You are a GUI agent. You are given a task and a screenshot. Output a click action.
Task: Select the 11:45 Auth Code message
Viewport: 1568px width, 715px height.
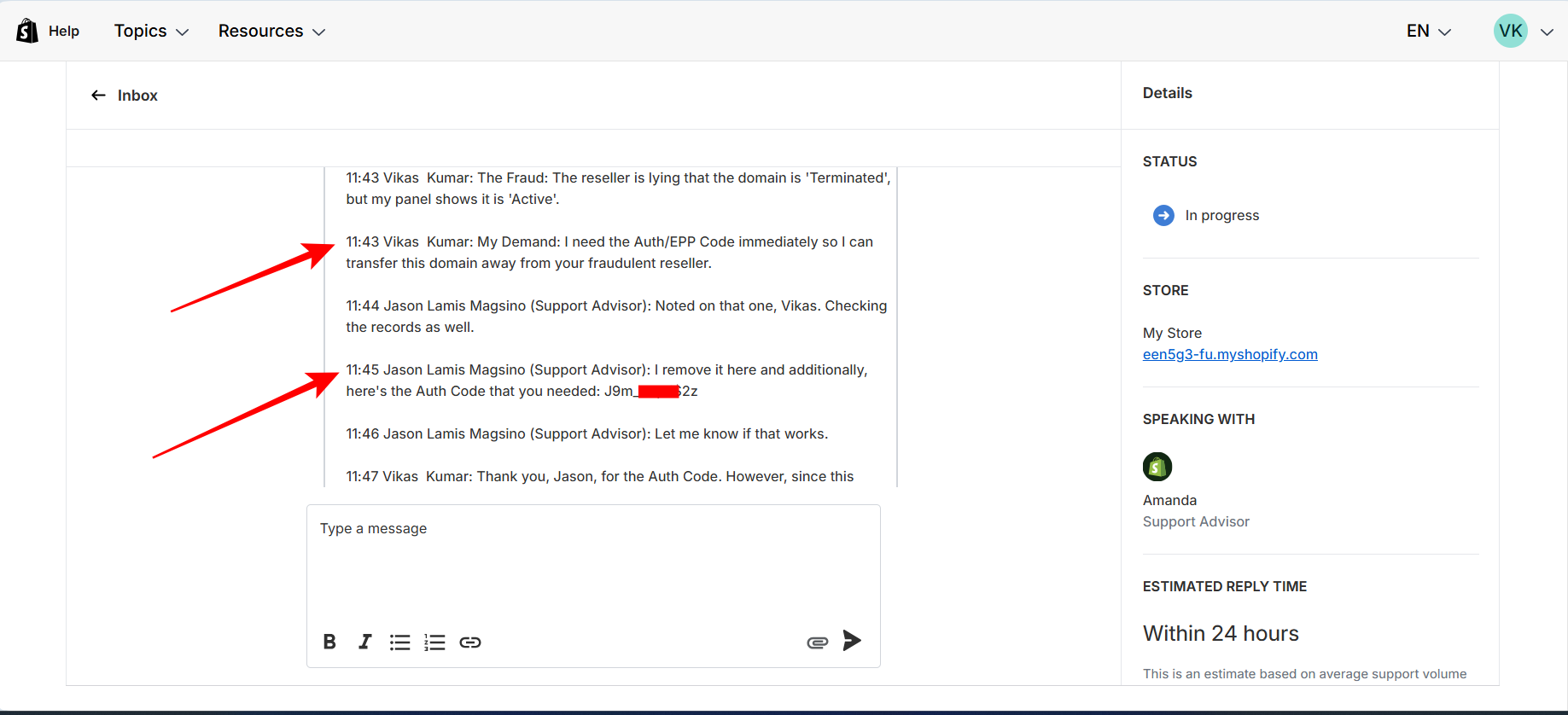[607, 381]
